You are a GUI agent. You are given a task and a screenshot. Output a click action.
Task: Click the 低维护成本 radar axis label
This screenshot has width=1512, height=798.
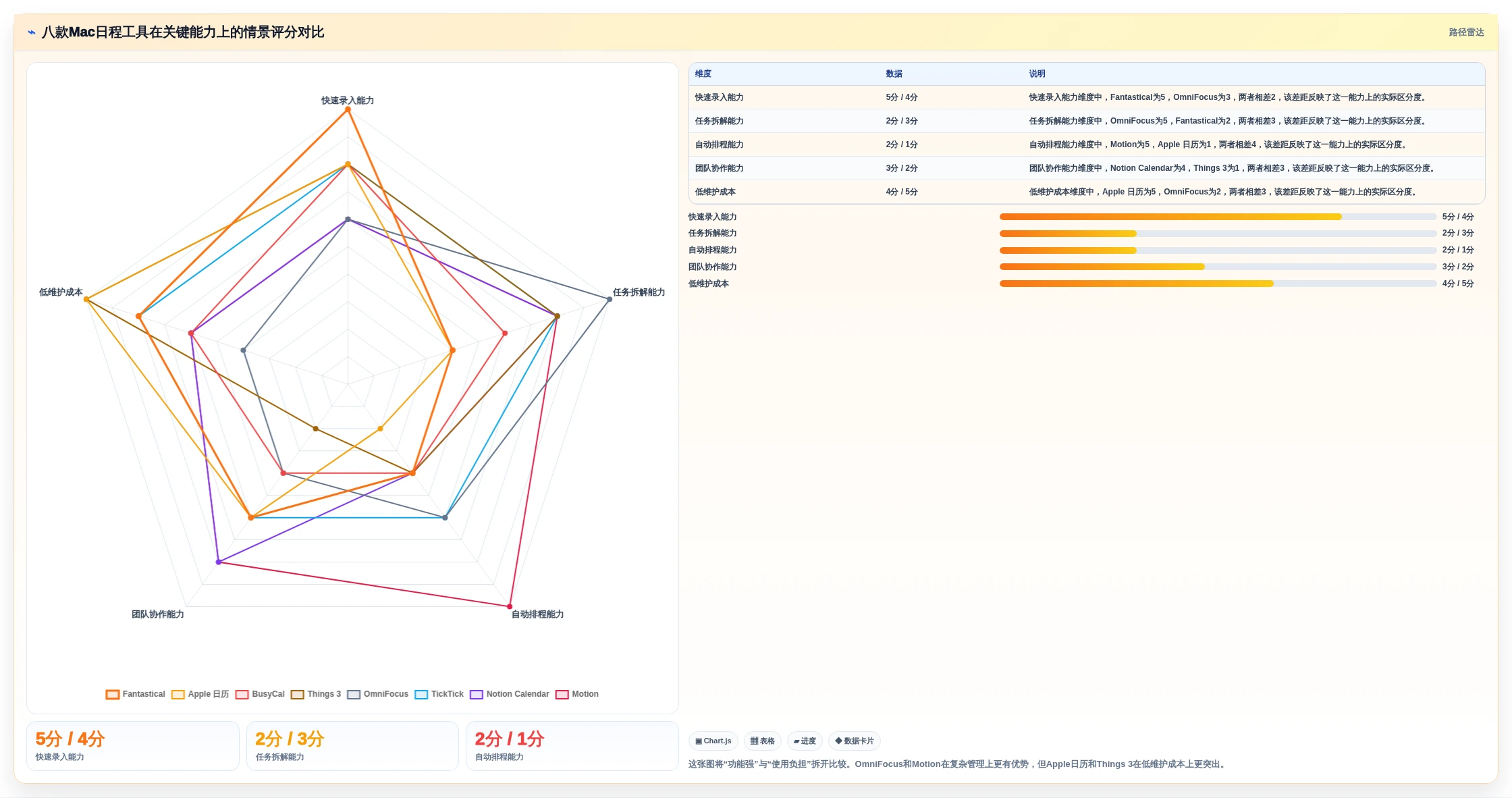coord(61,292)
